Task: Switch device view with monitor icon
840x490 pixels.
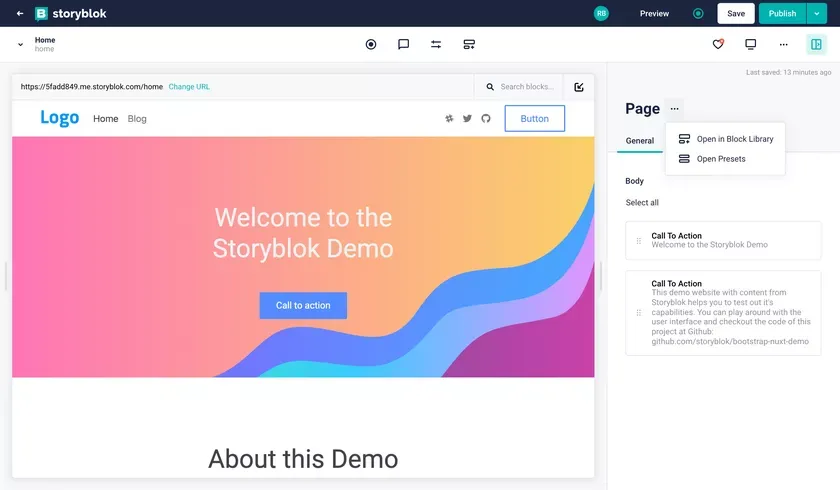Action: click(751, 44)
